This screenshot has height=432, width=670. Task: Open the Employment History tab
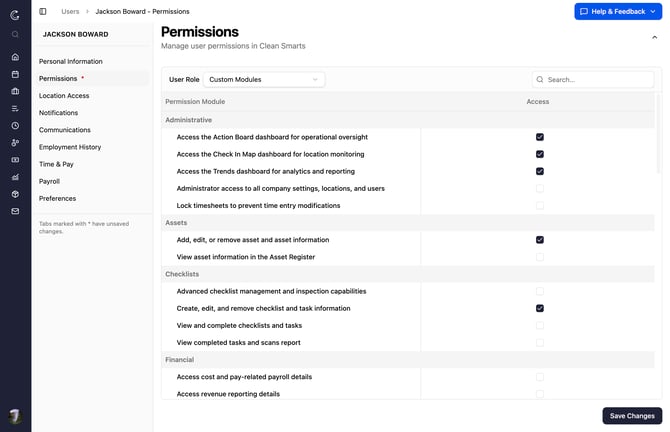coord(70,147)
